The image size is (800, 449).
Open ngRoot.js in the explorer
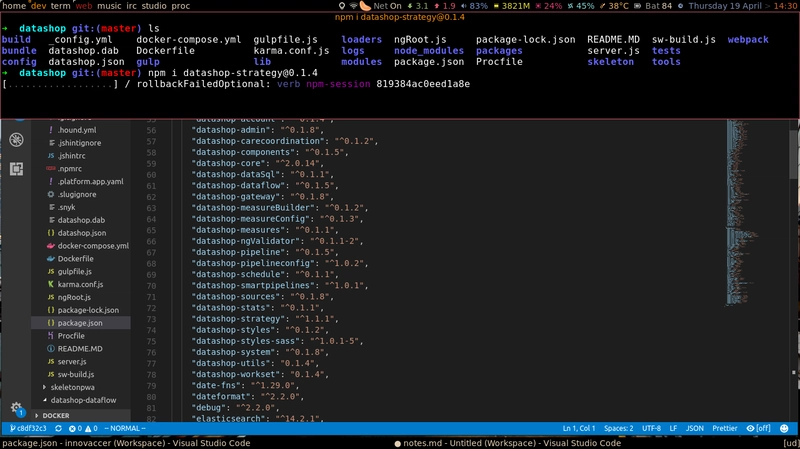coord(74,297)
